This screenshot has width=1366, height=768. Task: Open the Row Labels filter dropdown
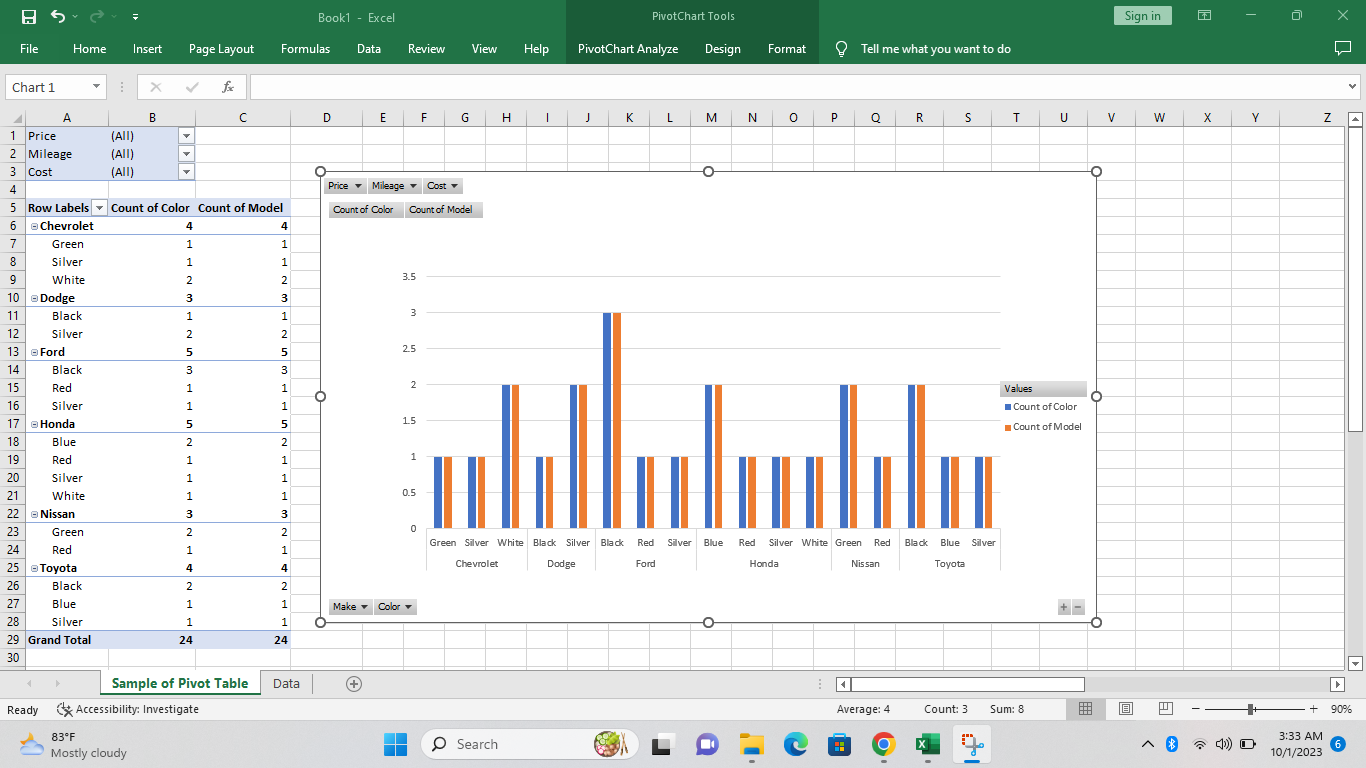point(99,208)
